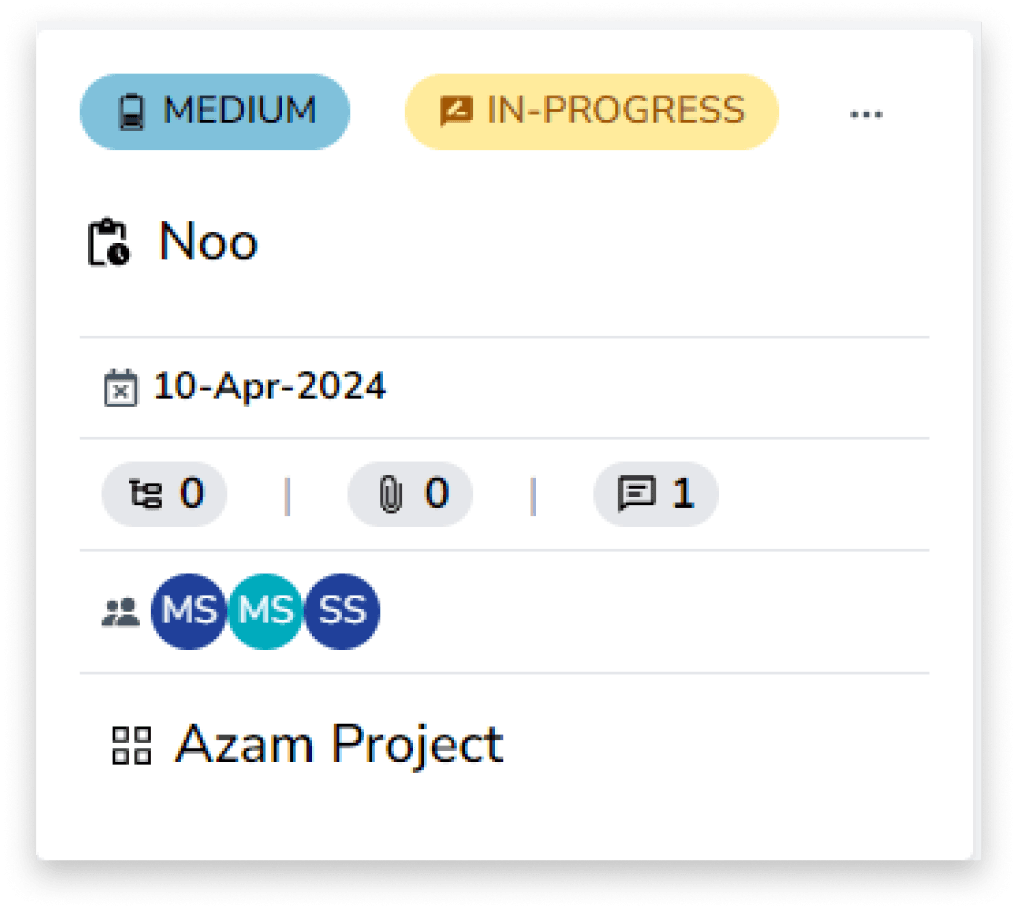Select the dark blue MS avatar
Viewport: 1016px width, 910px height.
pyautogui.click(x=188, y=611)
